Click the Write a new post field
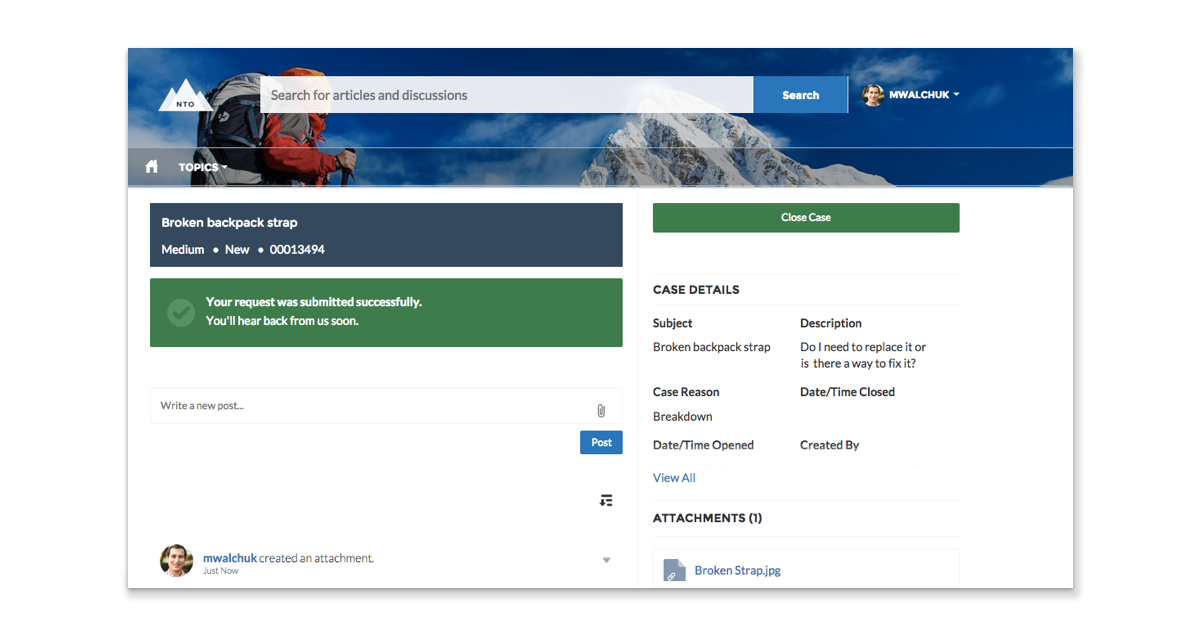 [x=370, y=406]
